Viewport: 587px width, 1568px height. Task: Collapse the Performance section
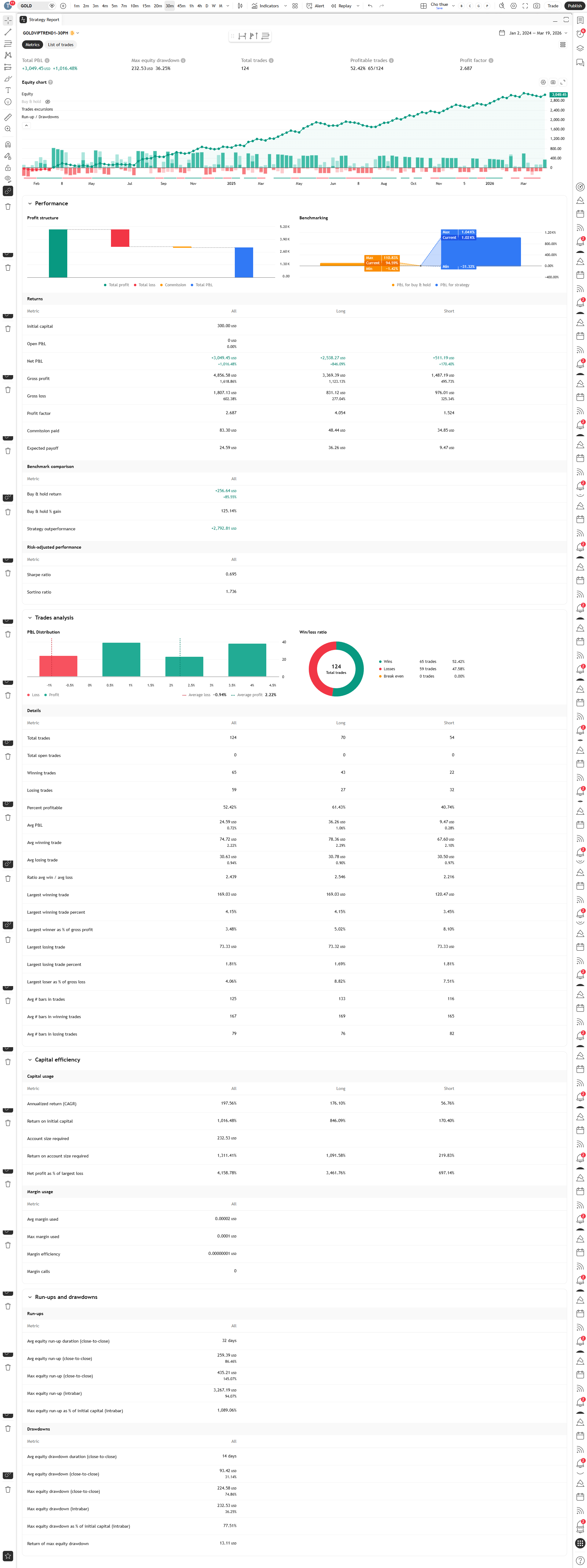click(x=30, y=203)
